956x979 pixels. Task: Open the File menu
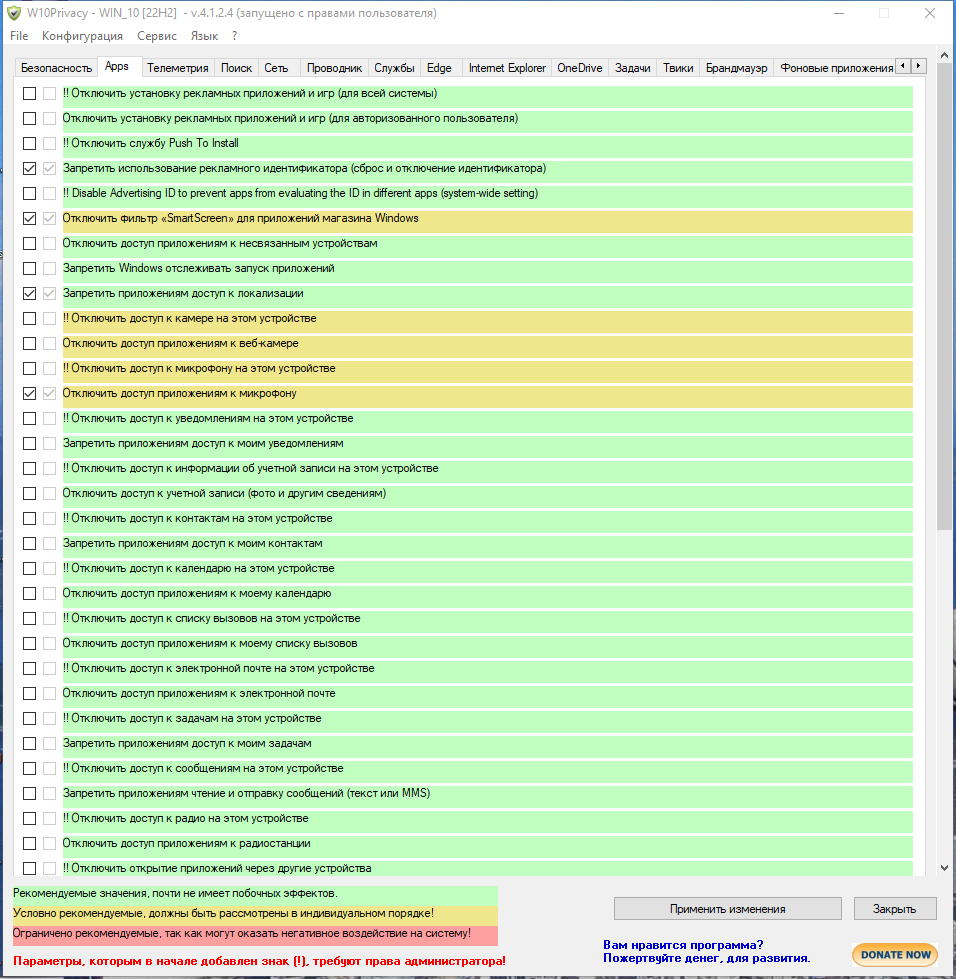pyautogui.click(x=19, y=36)
